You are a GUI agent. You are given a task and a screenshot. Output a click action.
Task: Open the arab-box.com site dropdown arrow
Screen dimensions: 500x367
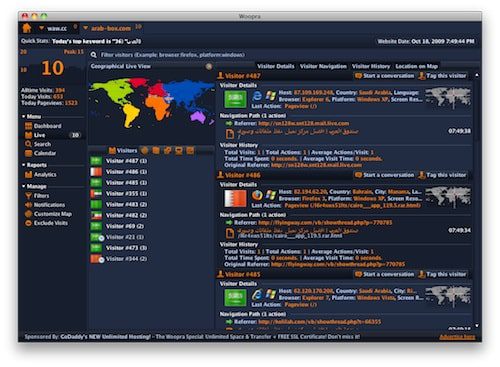(85, 28)
